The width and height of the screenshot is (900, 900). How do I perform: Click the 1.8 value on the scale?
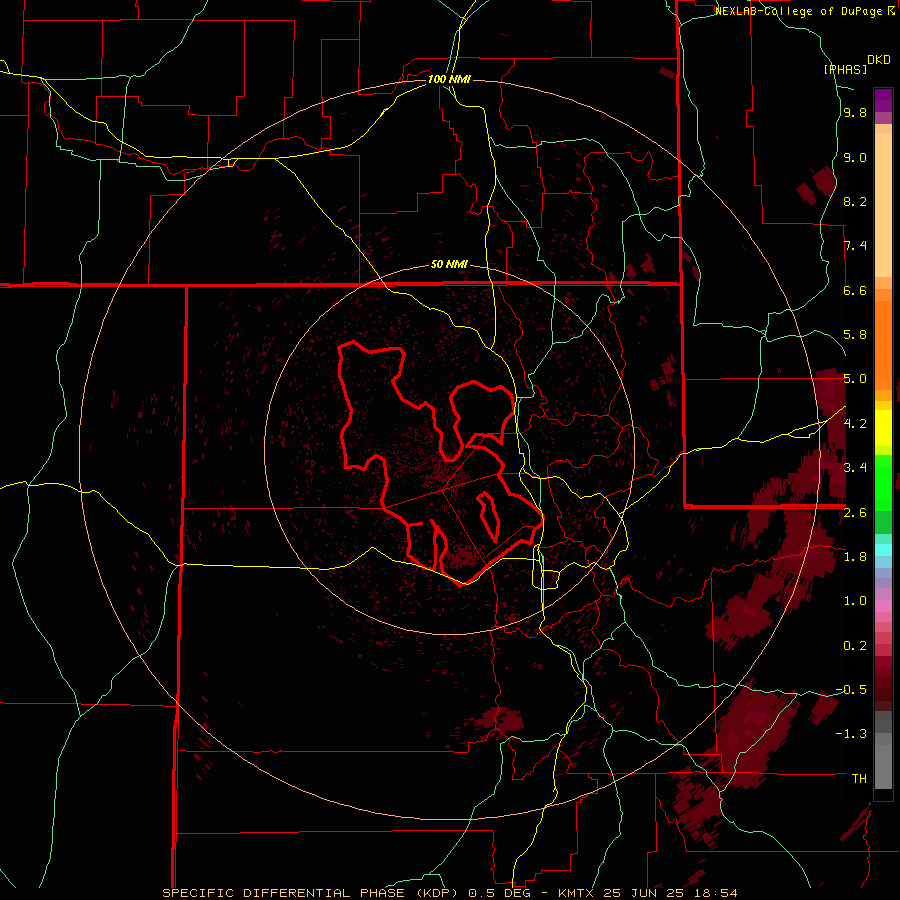[x=855, y=557]
